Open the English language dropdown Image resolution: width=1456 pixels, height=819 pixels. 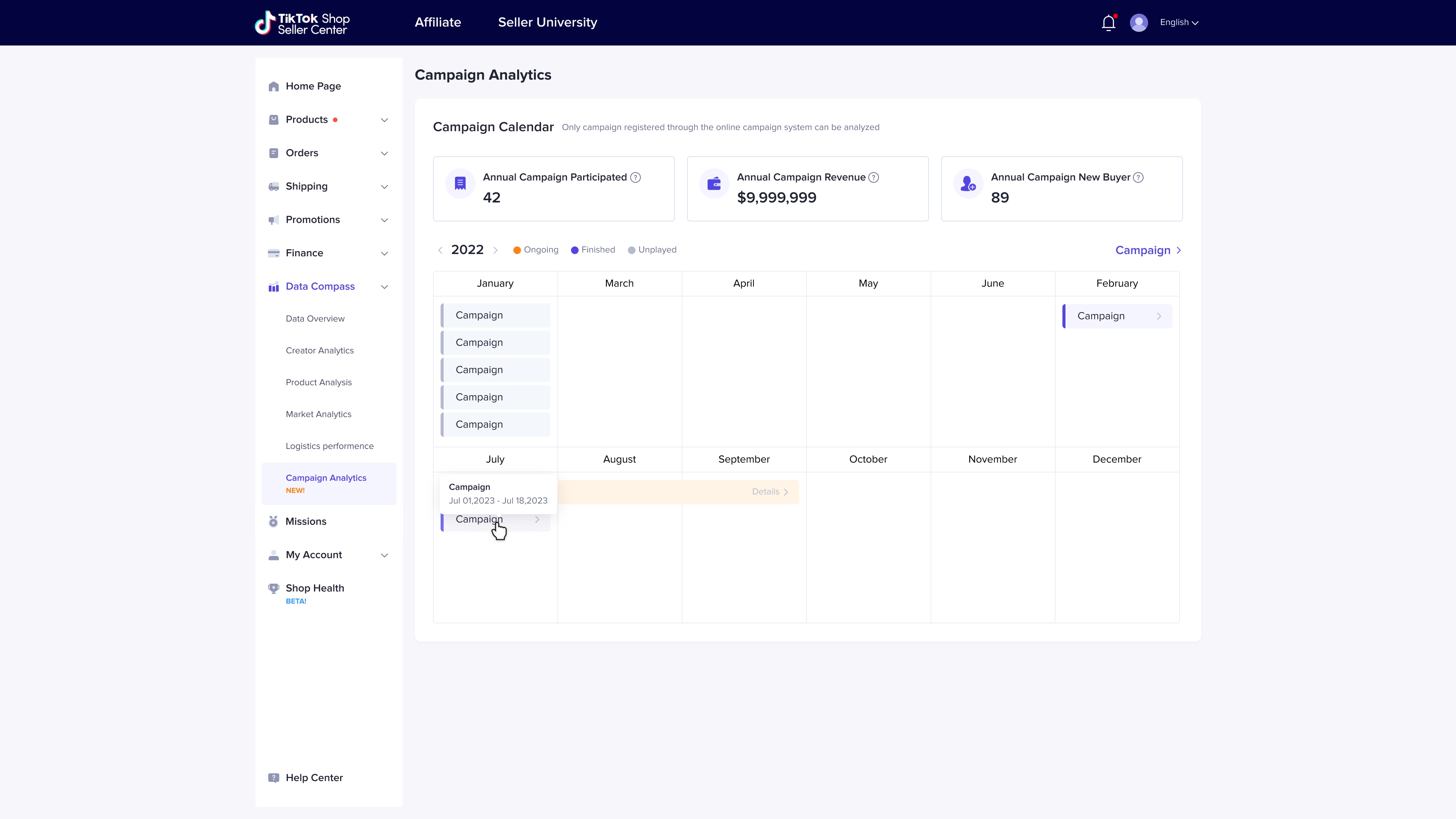(x=1178, y=23)
